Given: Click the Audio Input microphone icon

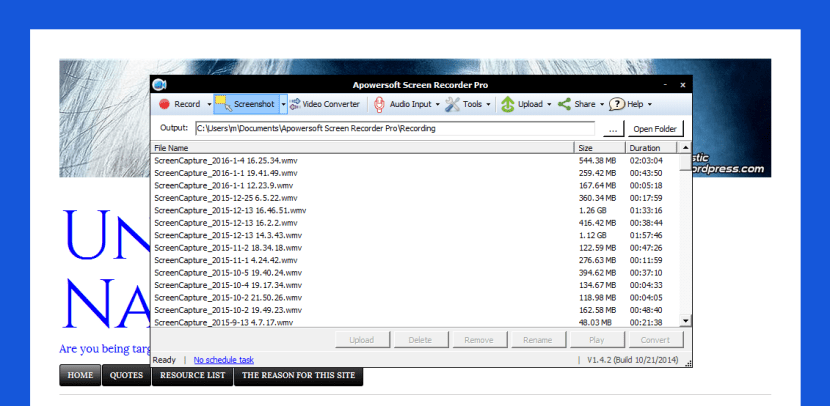Looking at the screenshot, I should point(379,104).
